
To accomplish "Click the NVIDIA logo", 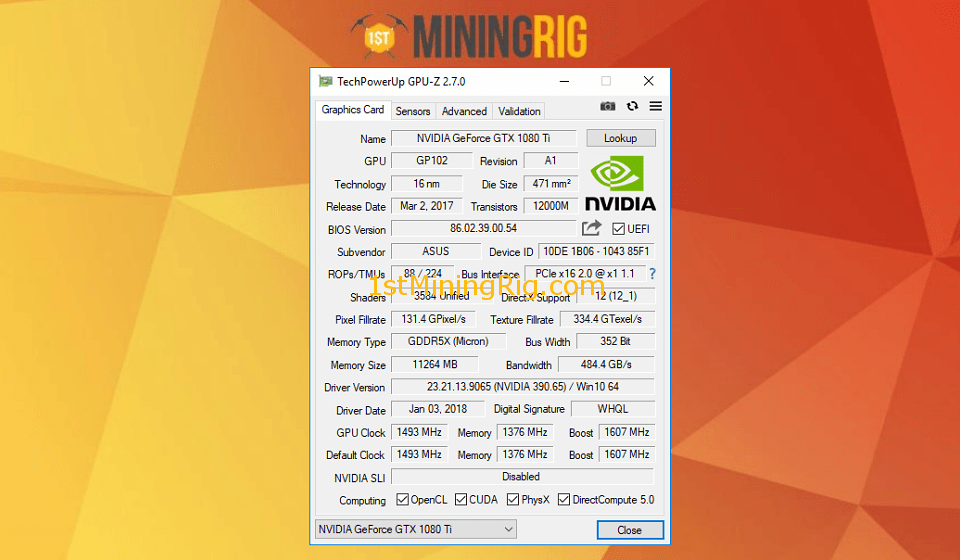I will (x=620, y=184).
